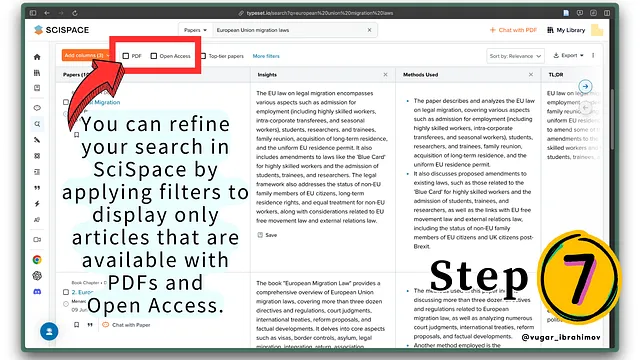Open the Export dropdown
The height and width of the screenshot is (360, 640).
[x=568, y=56]
